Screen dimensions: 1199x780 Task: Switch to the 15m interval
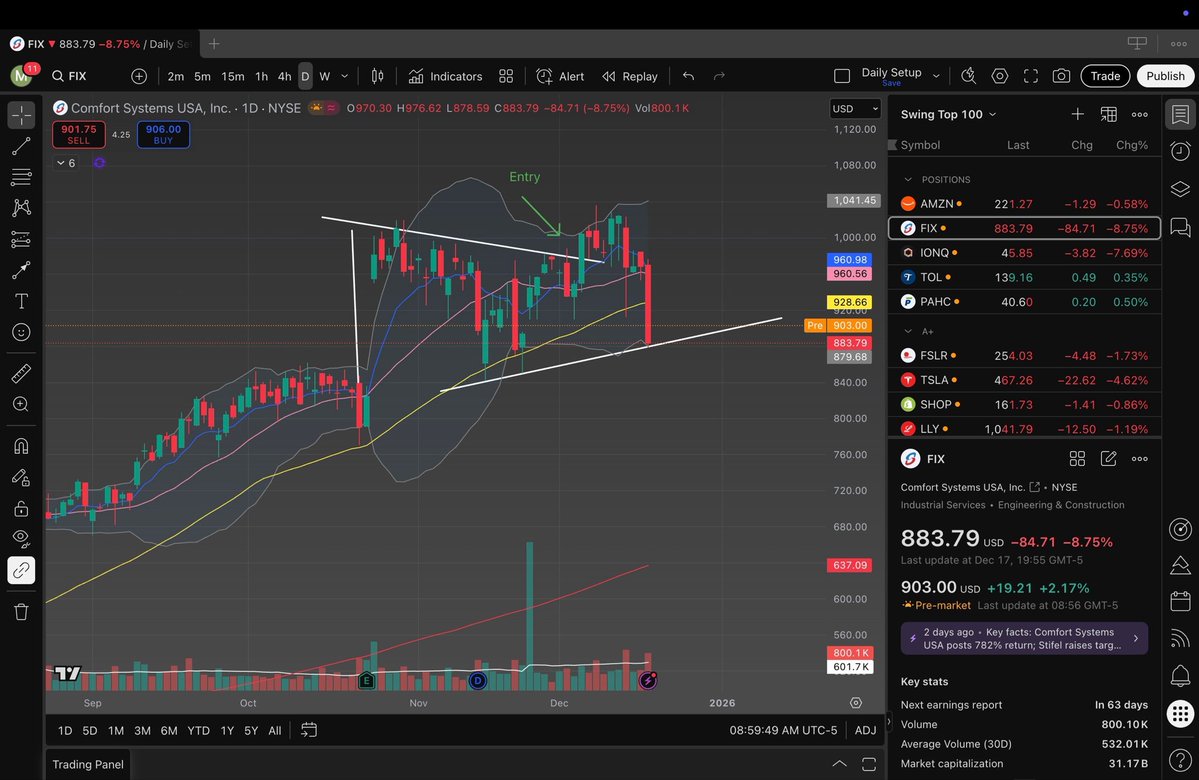232,76
